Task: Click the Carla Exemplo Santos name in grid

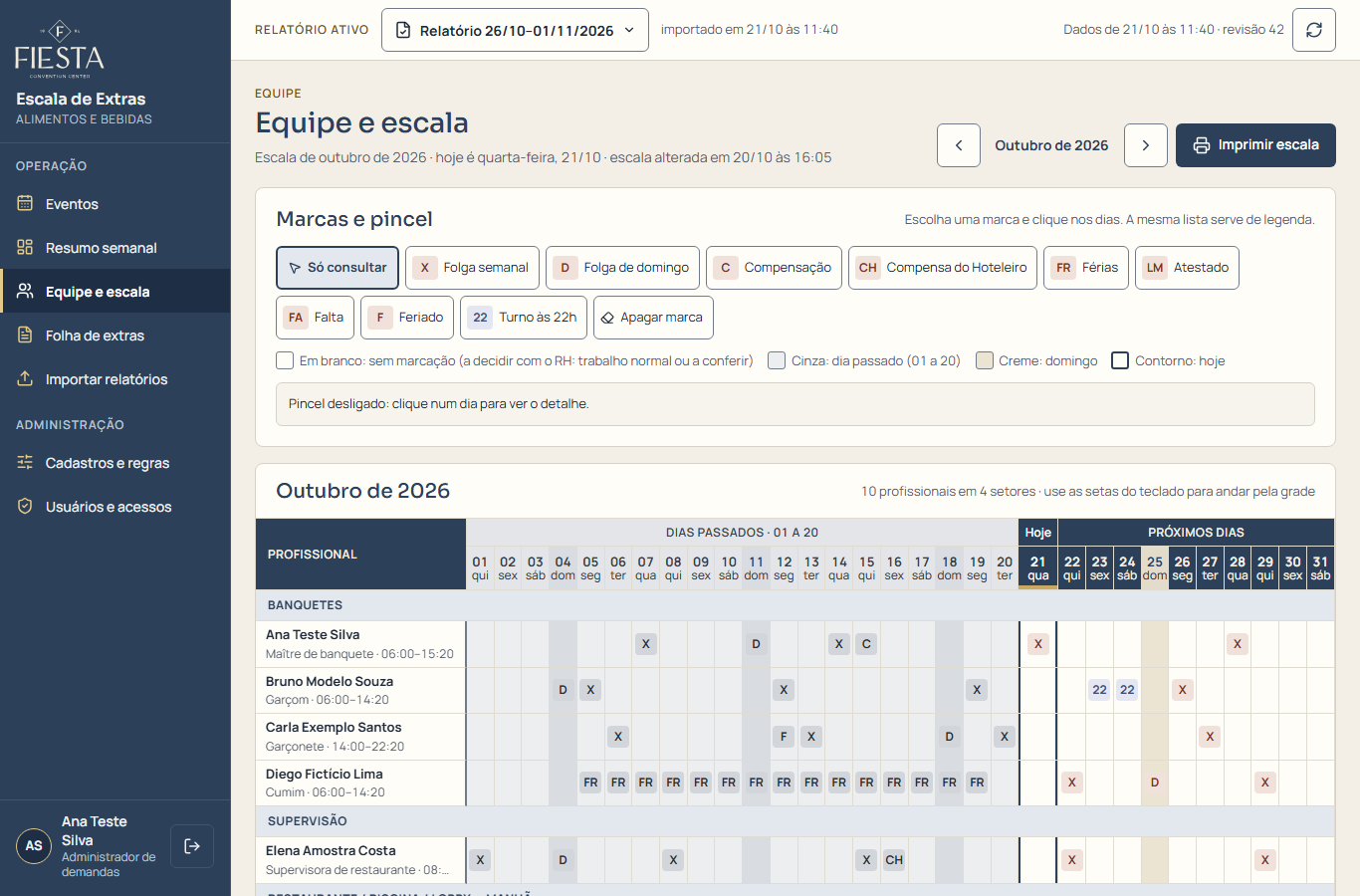Action: [x=334, y=728]
